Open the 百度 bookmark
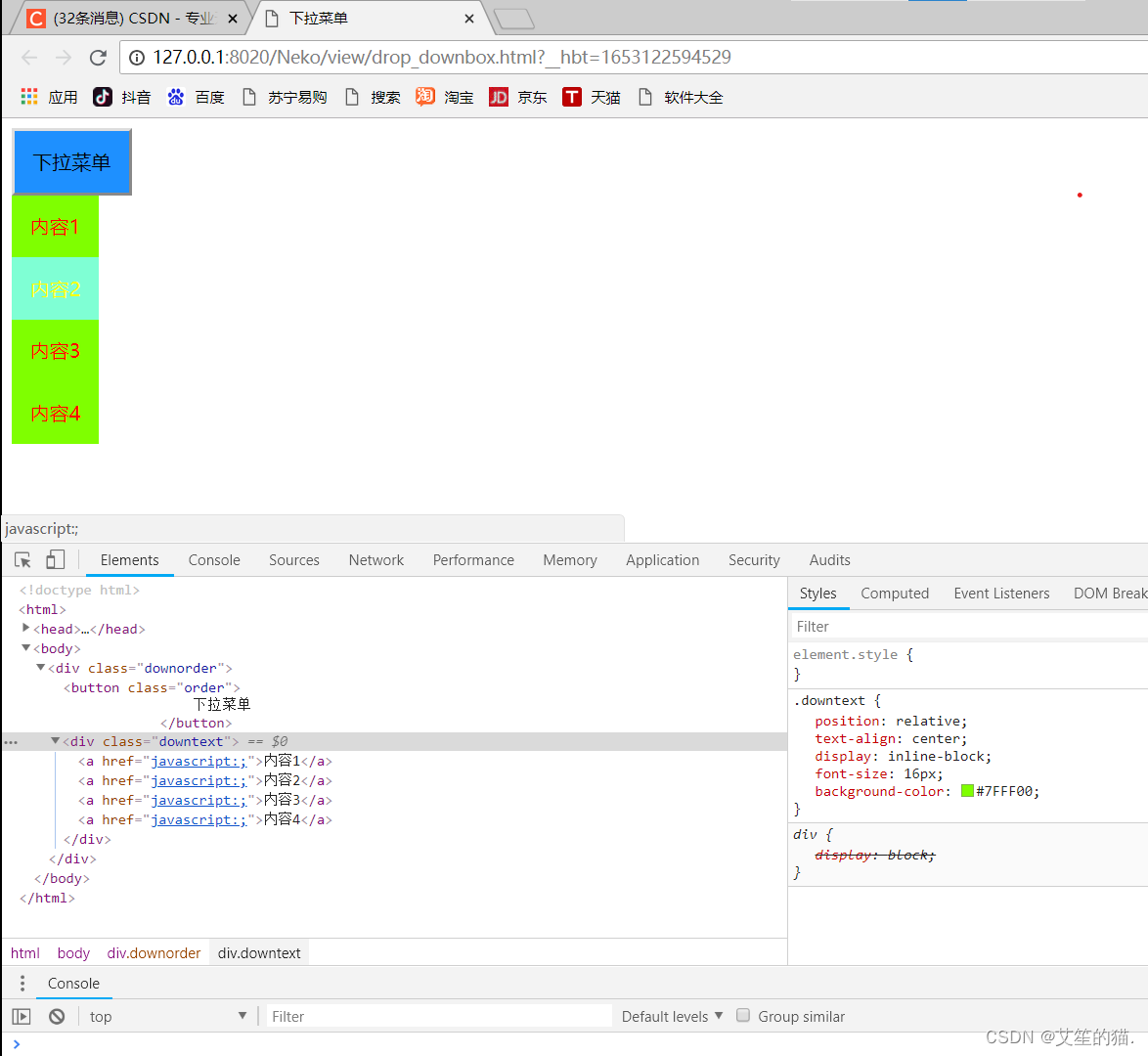 (196, 97)
